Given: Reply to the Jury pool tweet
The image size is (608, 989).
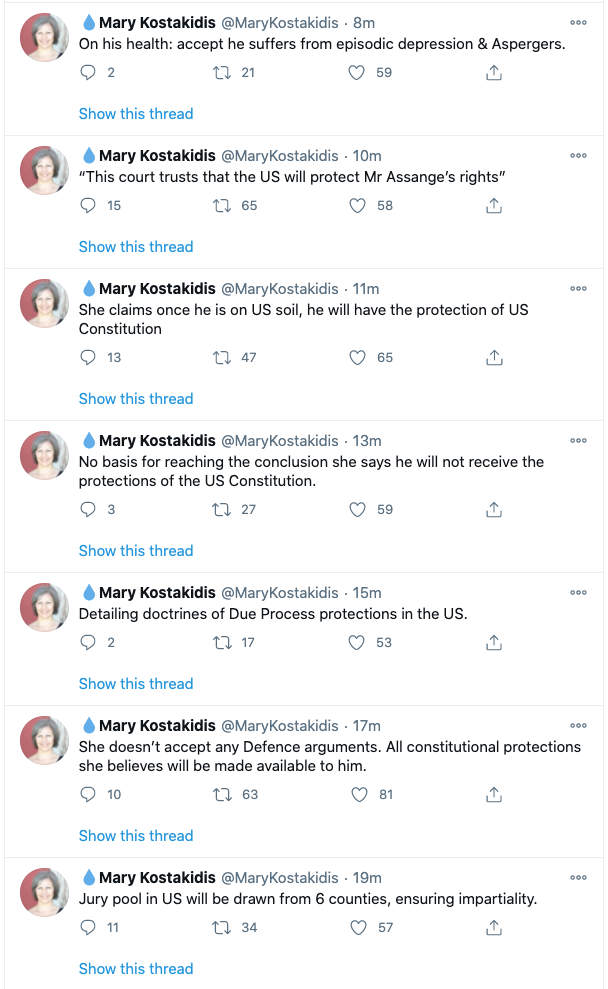Looking at the screenshot, I should click(88, 928).
